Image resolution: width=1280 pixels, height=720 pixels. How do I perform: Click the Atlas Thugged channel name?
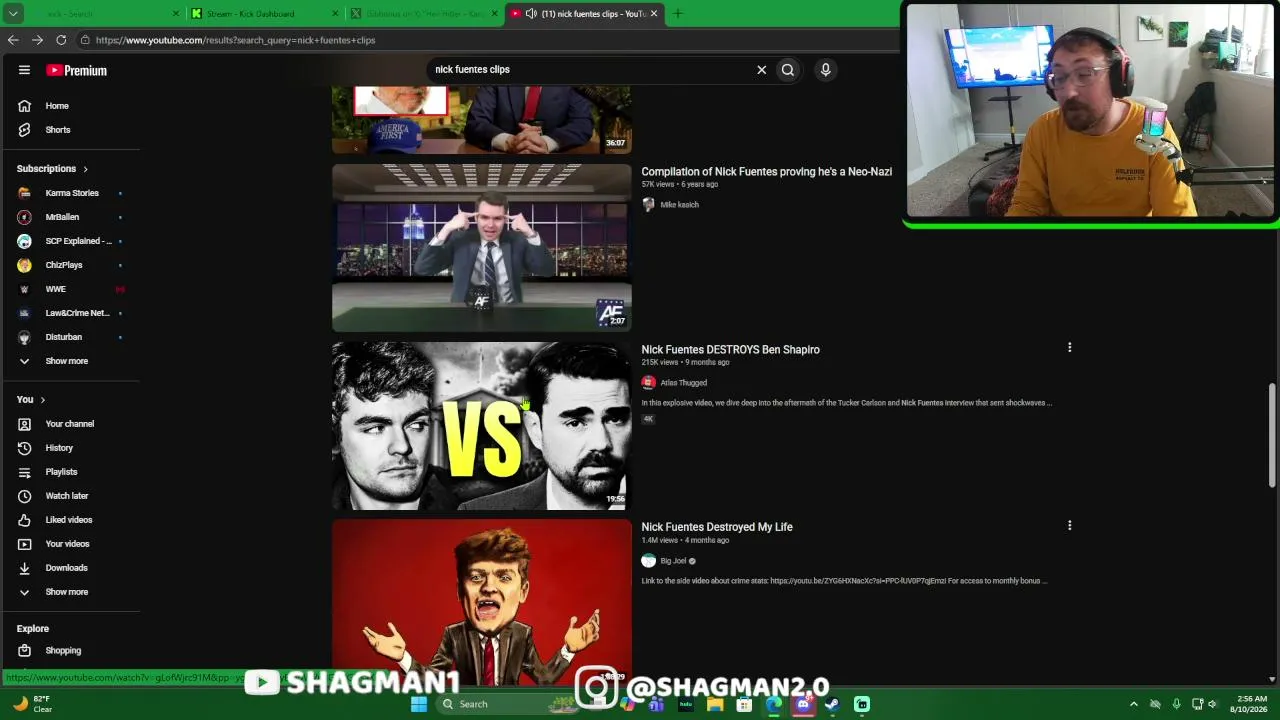(x=683, y=383)
